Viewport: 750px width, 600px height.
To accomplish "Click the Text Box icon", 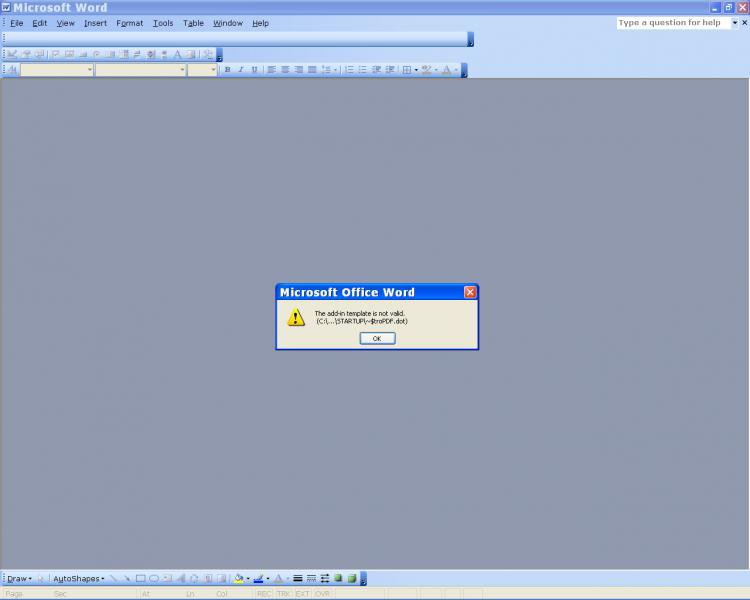I will 167,578.
